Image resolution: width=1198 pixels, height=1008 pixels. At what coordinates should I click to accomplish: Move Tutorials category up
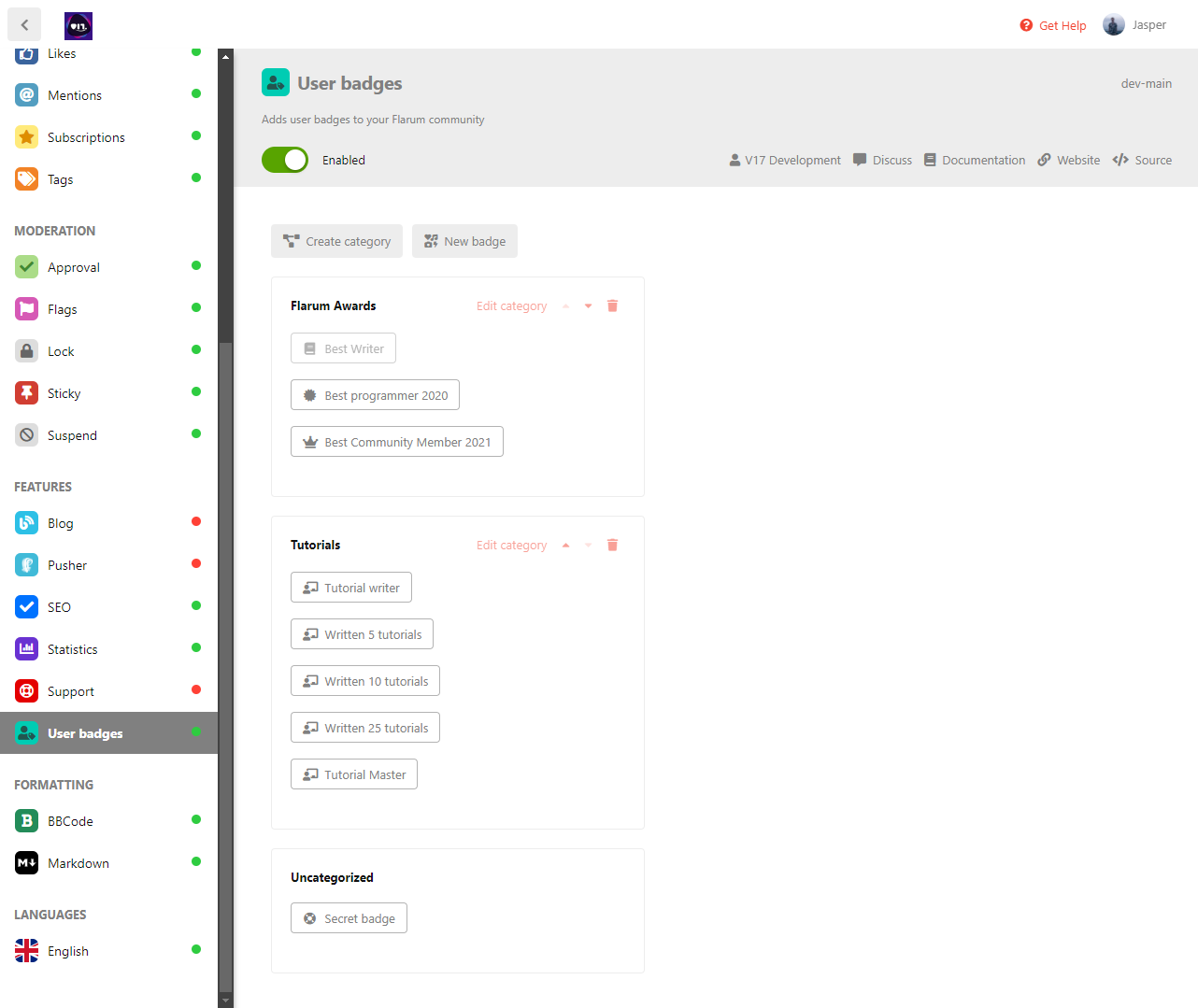565,545
